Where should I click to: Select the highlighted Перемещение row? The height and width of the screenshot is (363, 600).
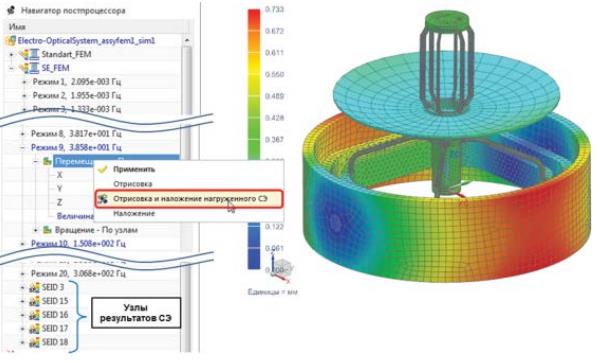(x=116, y=161)
